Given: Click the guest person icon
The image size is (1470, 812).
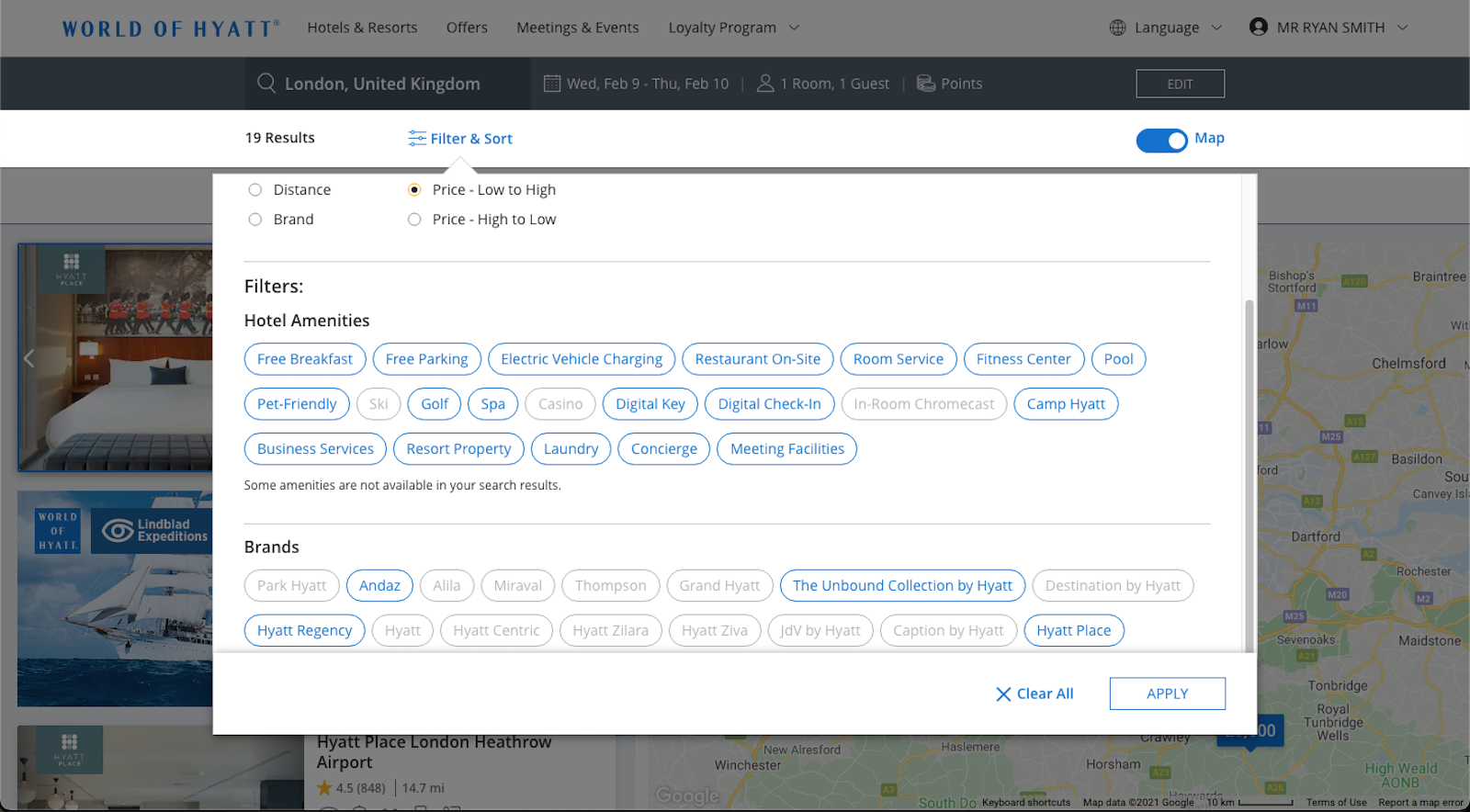Looking at the screenshot, I should [764, 84].
